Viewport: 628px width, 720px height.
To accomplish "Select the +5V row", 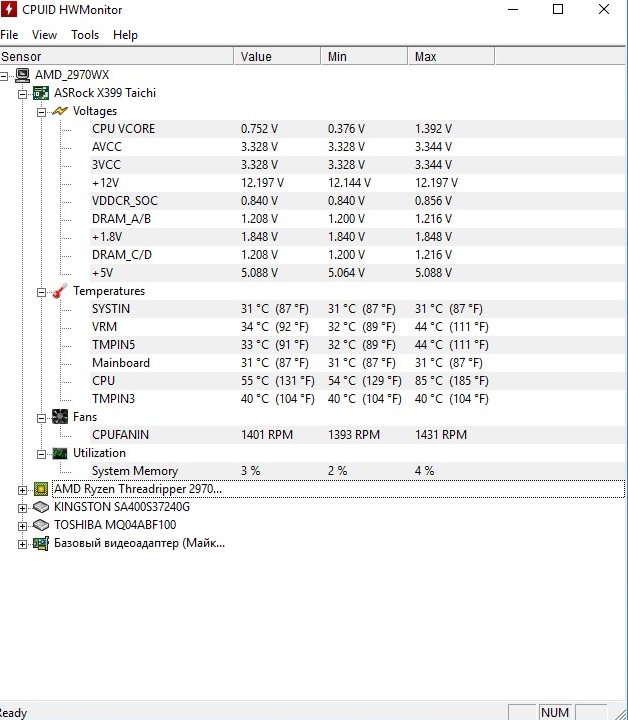I will [358, 273].
